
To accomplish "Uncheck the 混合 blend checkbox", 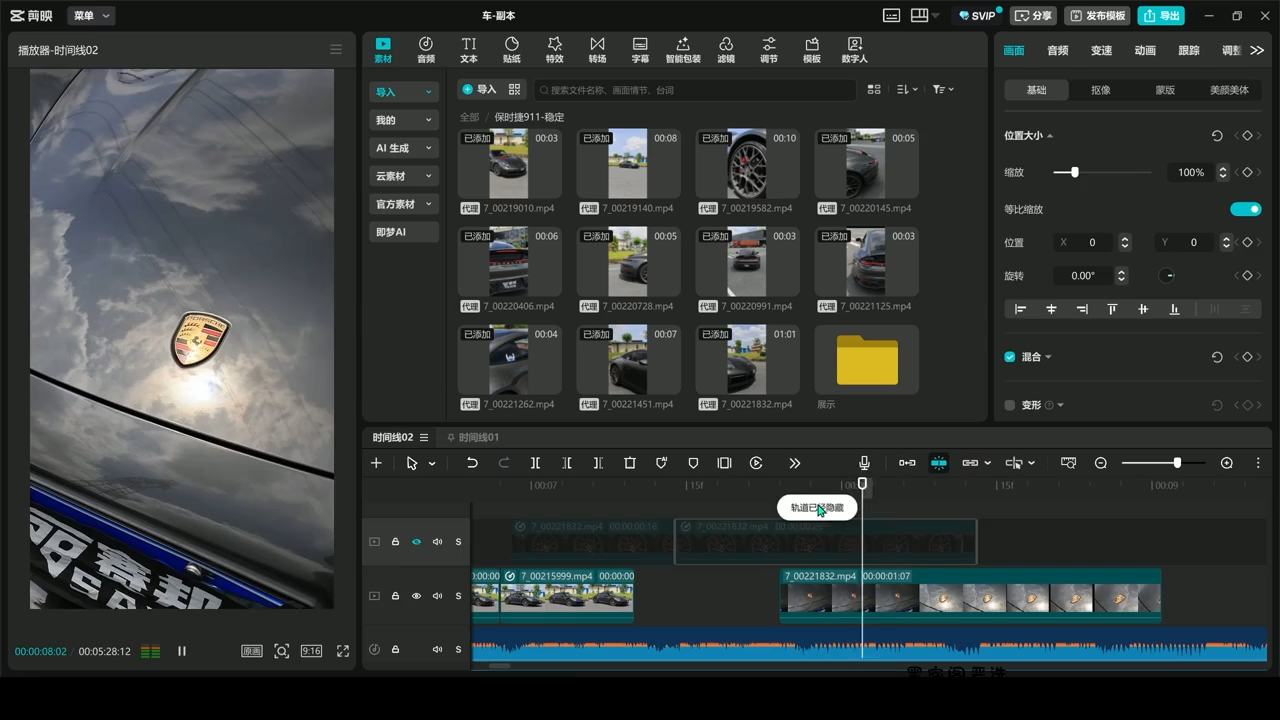I will pyautogui.click(x=1010, y=357).
